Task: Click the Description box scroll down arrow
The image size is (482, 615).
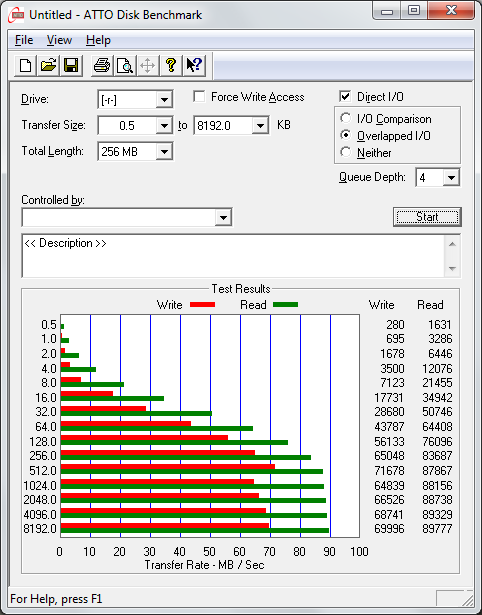Action: coord(452,269)
